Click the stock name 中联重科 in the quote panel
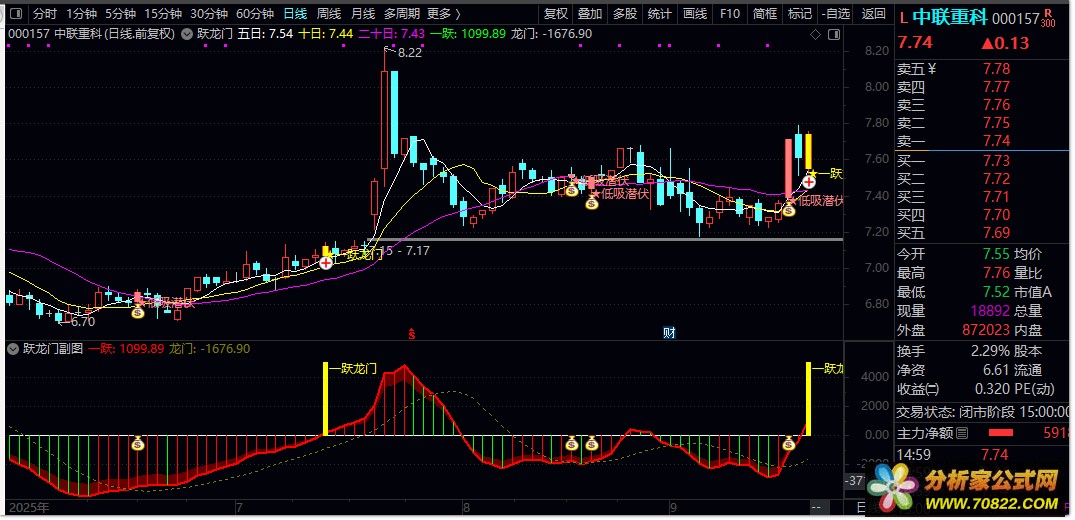This screenshot has height=520, width=1075. pos(950,19)
